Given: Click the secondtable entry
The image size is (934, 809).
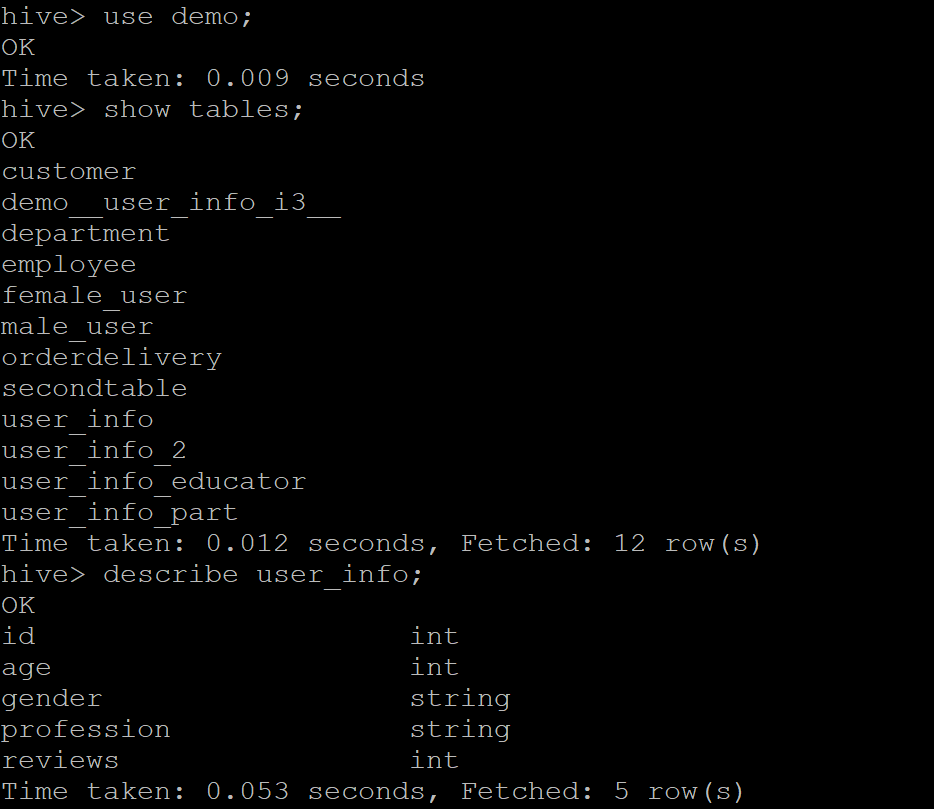Looking at the screenshot, I should pos(94,388).
